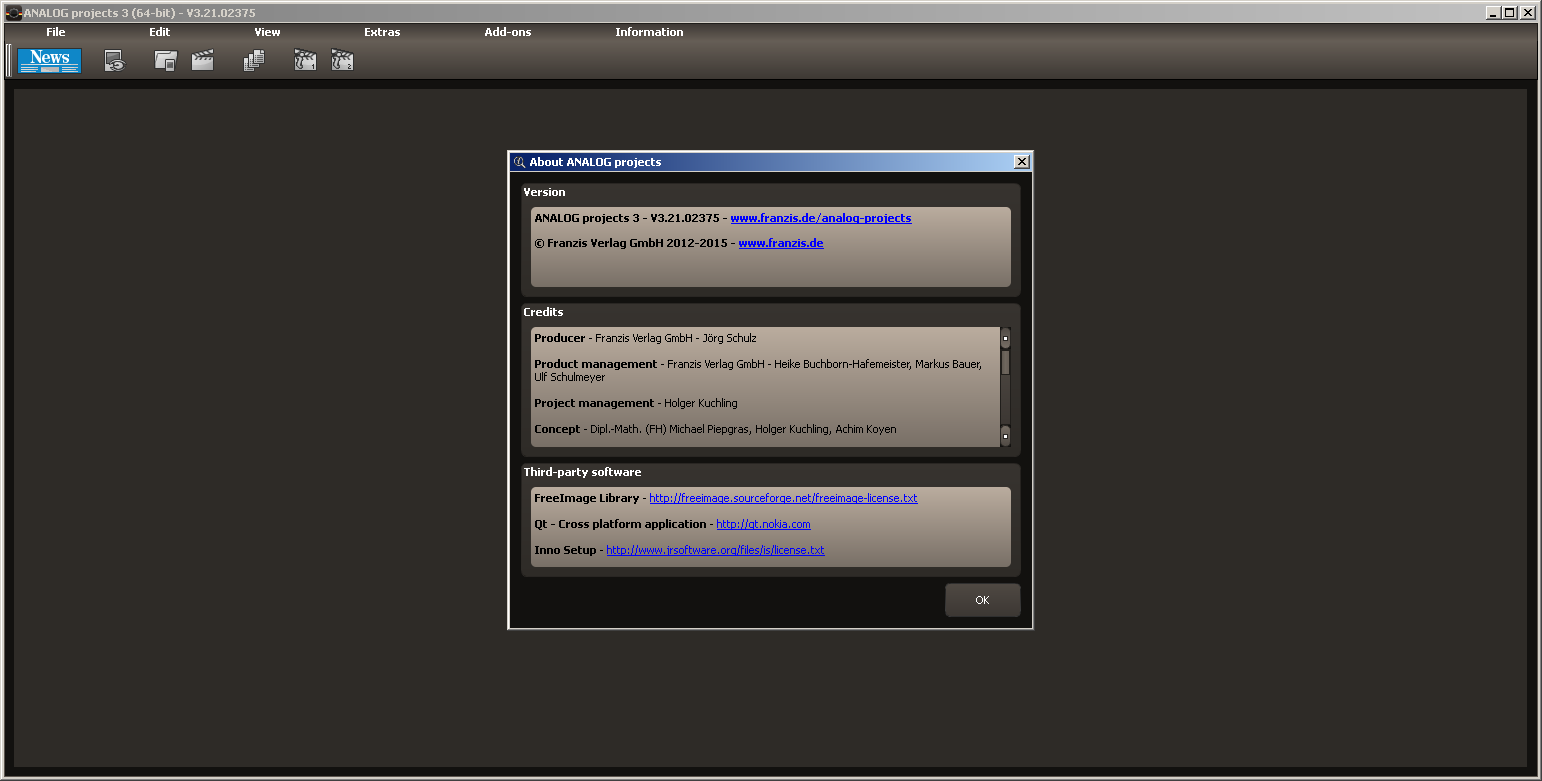Image resolution: width=1542 pixels, height=781 pixels.
Task: Open the www.franzis.de copyright link
Action: pos(781,243)
